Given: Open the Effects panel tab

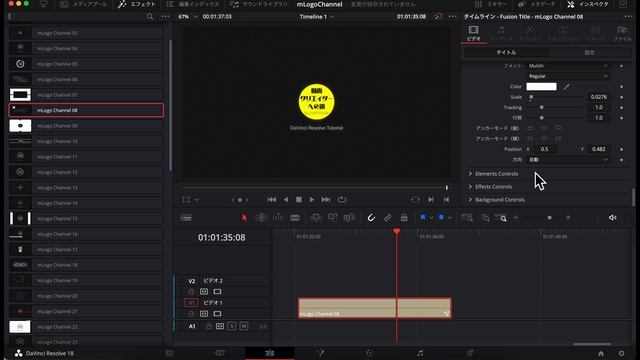Looking at the screenshot, I should click(137, 4).
